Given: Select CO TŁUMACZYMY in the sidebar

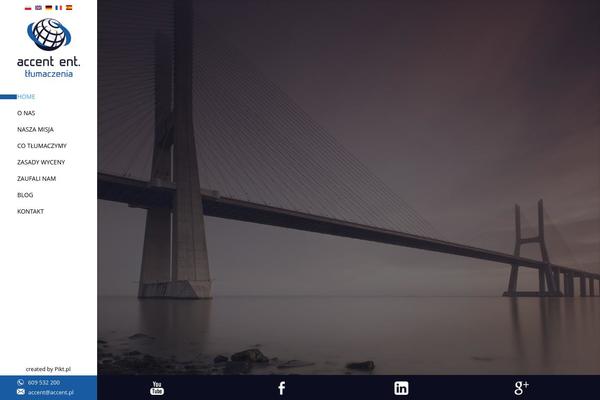Looking at the screenshot, I should coord(41,146).
